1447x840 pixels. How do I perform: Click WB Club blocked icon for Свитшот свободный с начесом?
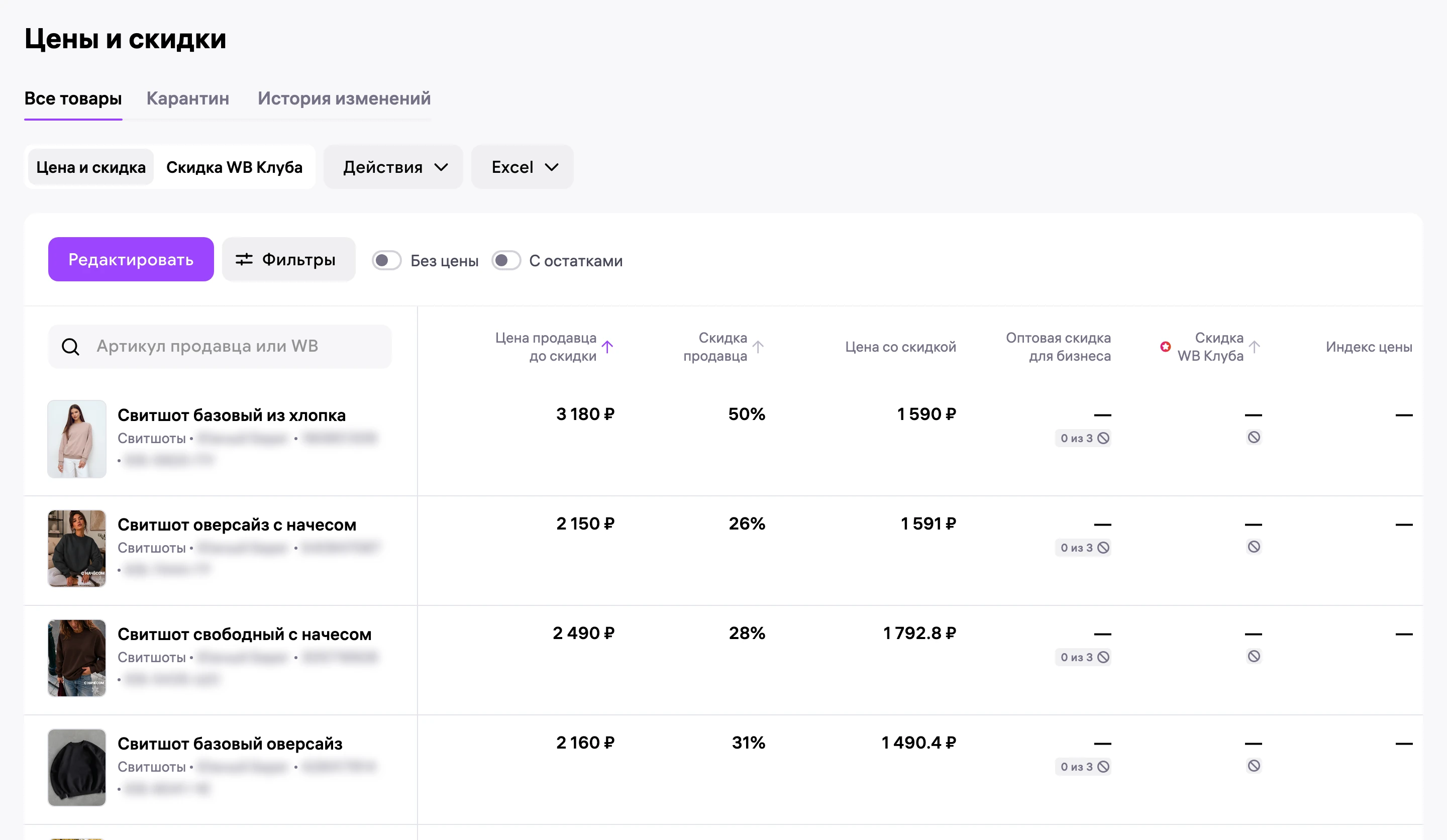click(x=1254, y=656)
